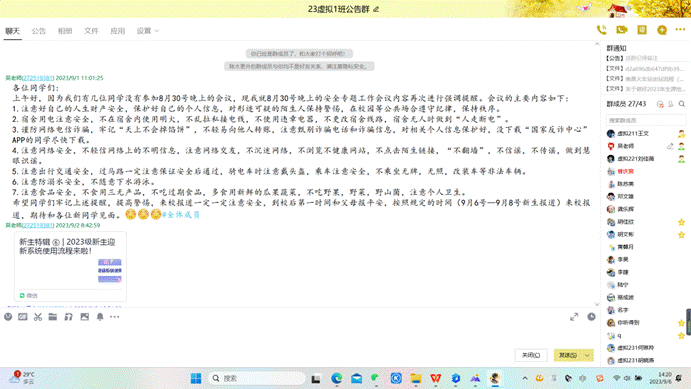Open WeChat from the taskbar
Screen dimensions: 691x389
[376, 378]
